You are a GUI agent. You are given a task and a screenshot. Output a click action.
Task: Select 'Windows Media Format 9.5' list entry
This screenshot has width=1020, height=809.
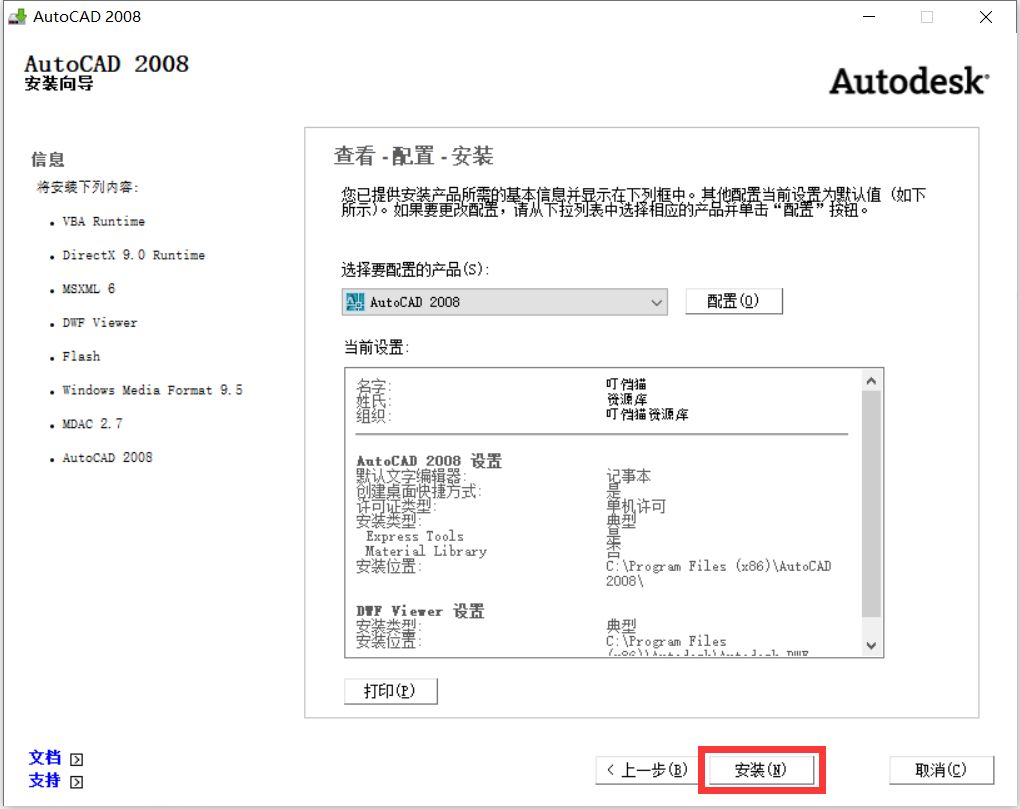pos(152,390)
